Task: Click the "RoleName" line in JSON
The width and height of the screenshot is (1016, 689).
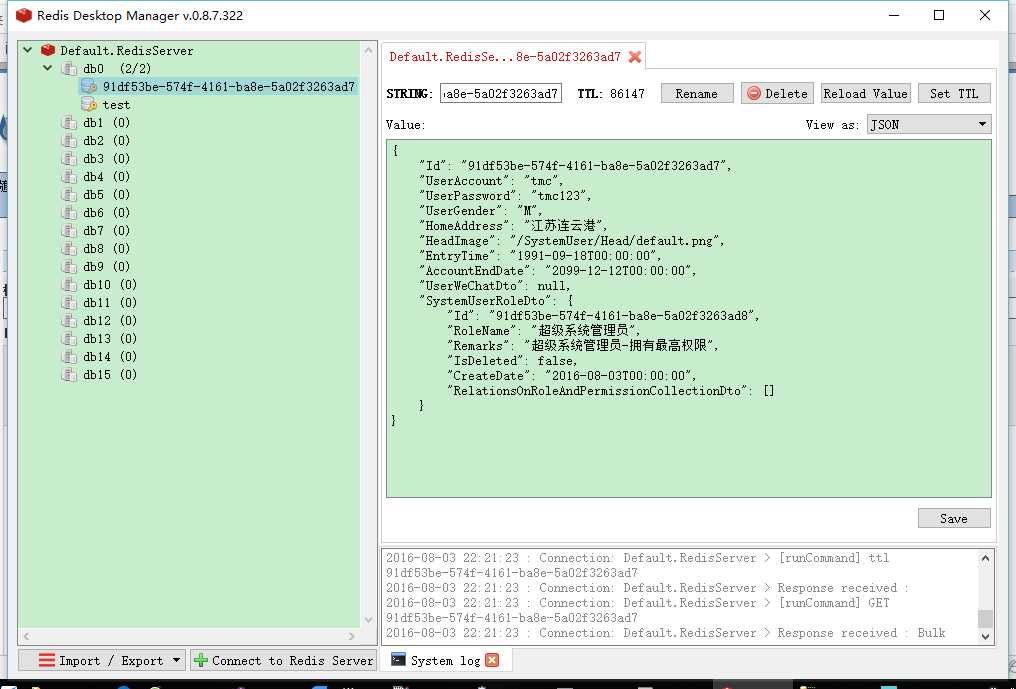Action: [x=544, y=331]
